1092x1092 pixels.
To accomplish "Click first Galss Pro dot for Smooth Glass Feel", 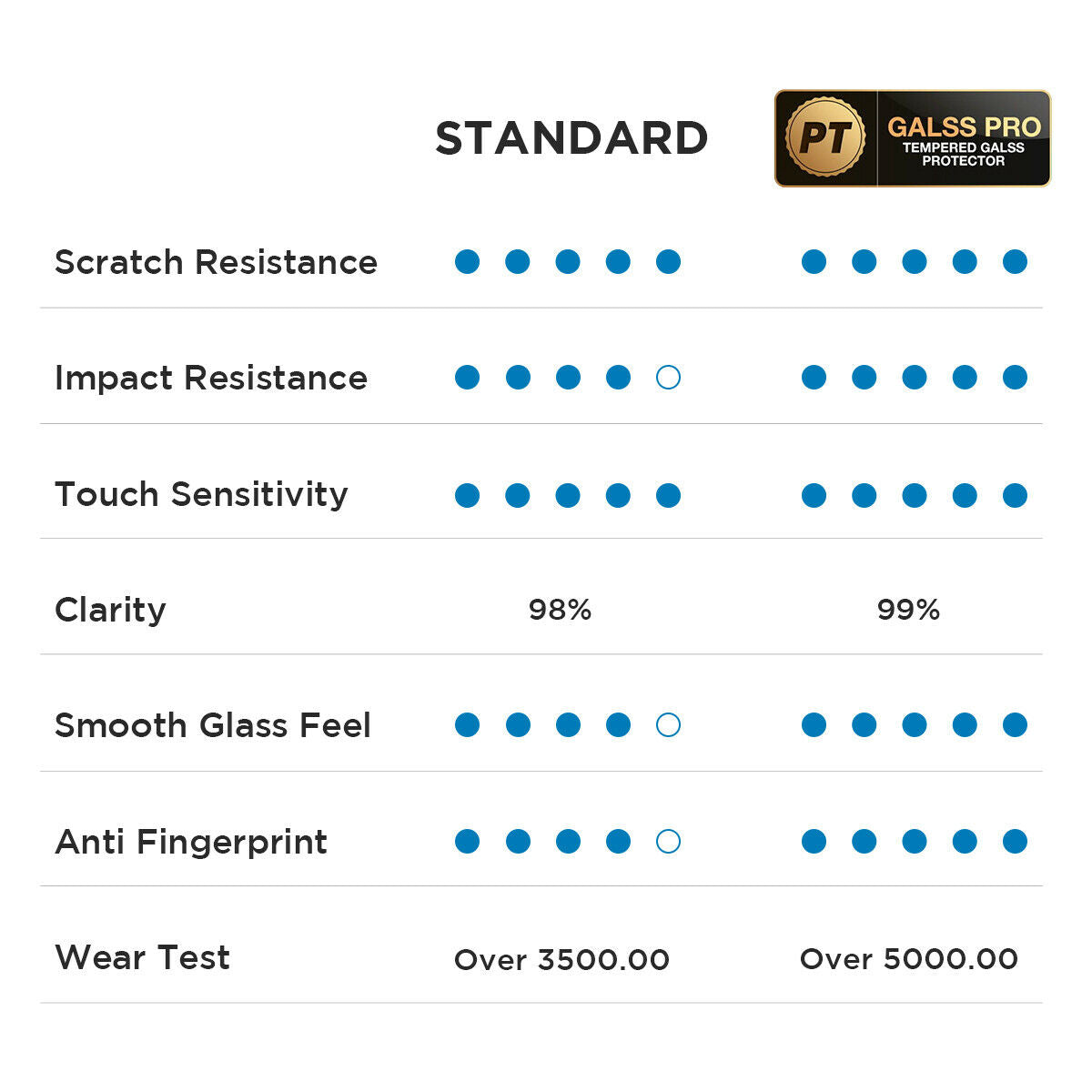I will click(814, 725).
